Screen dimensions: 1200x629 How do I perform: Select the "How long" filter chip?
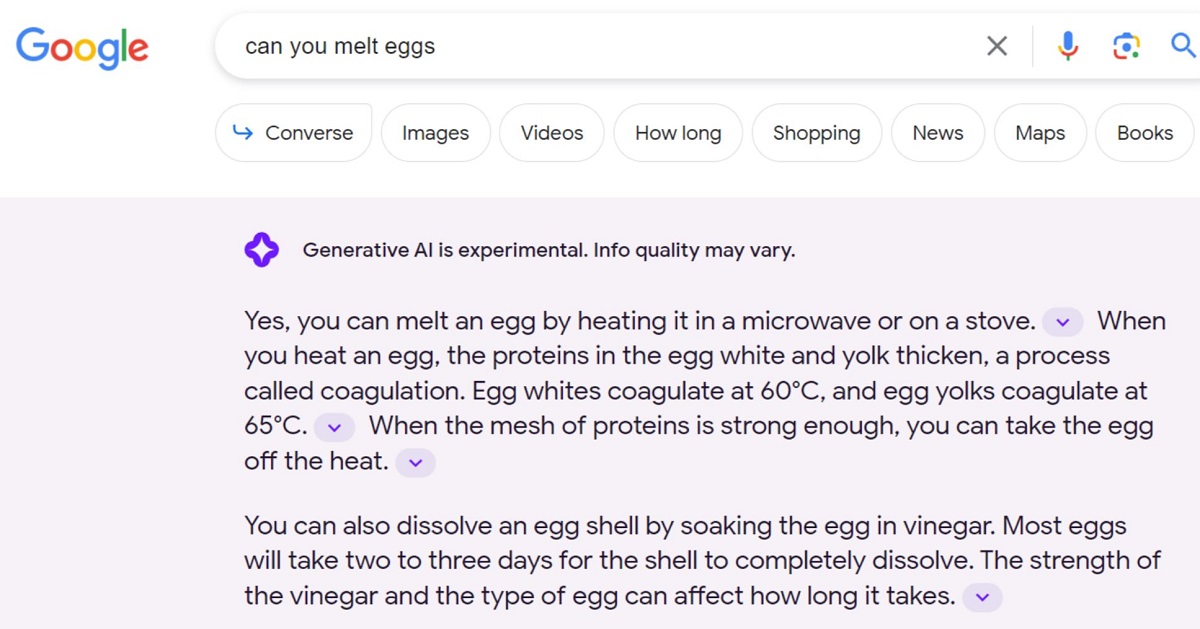click(678, 133)
